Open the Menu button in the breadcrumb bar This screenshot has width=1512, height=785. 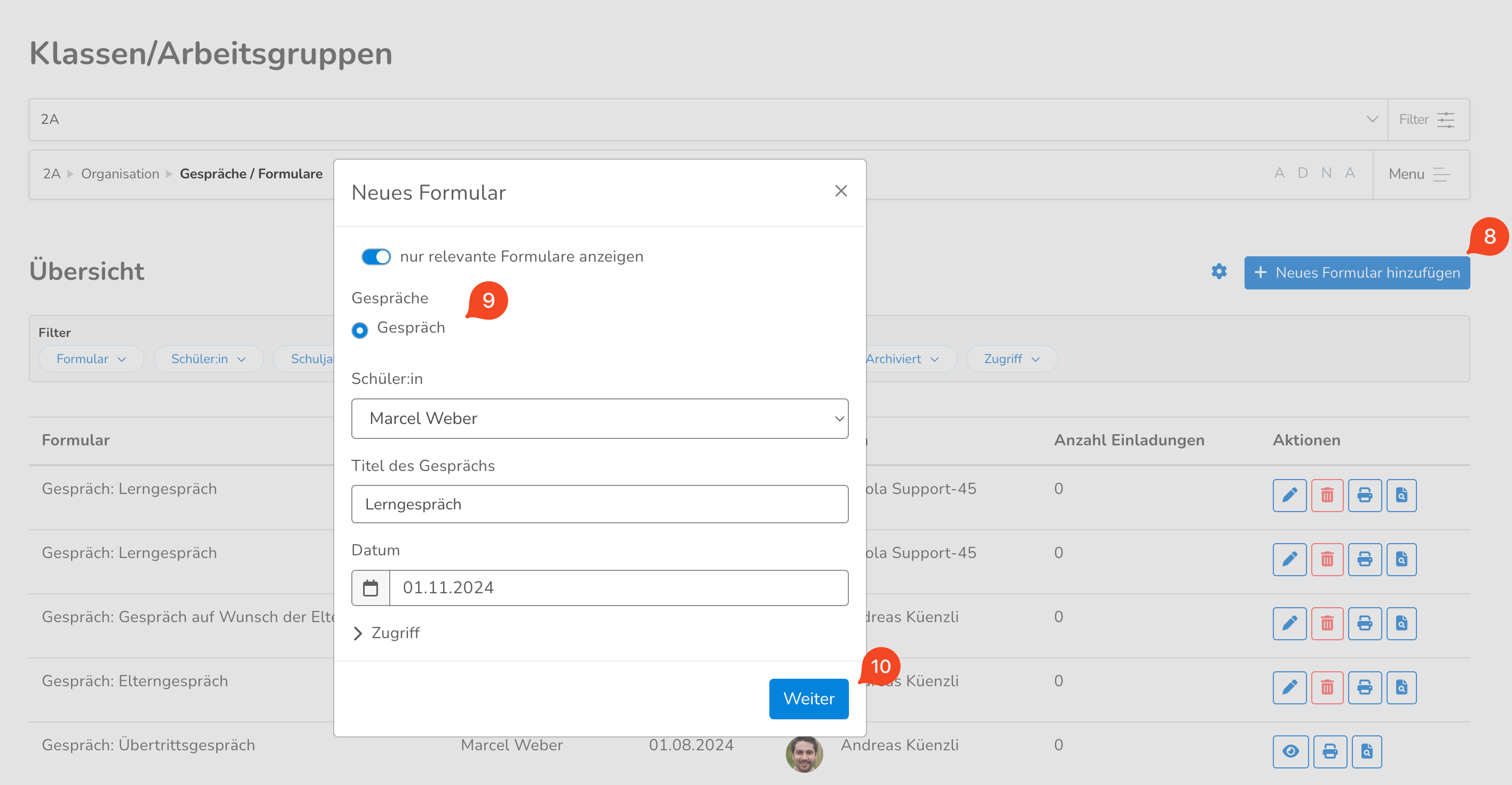pyautogui.click(x=1419, y=175)
